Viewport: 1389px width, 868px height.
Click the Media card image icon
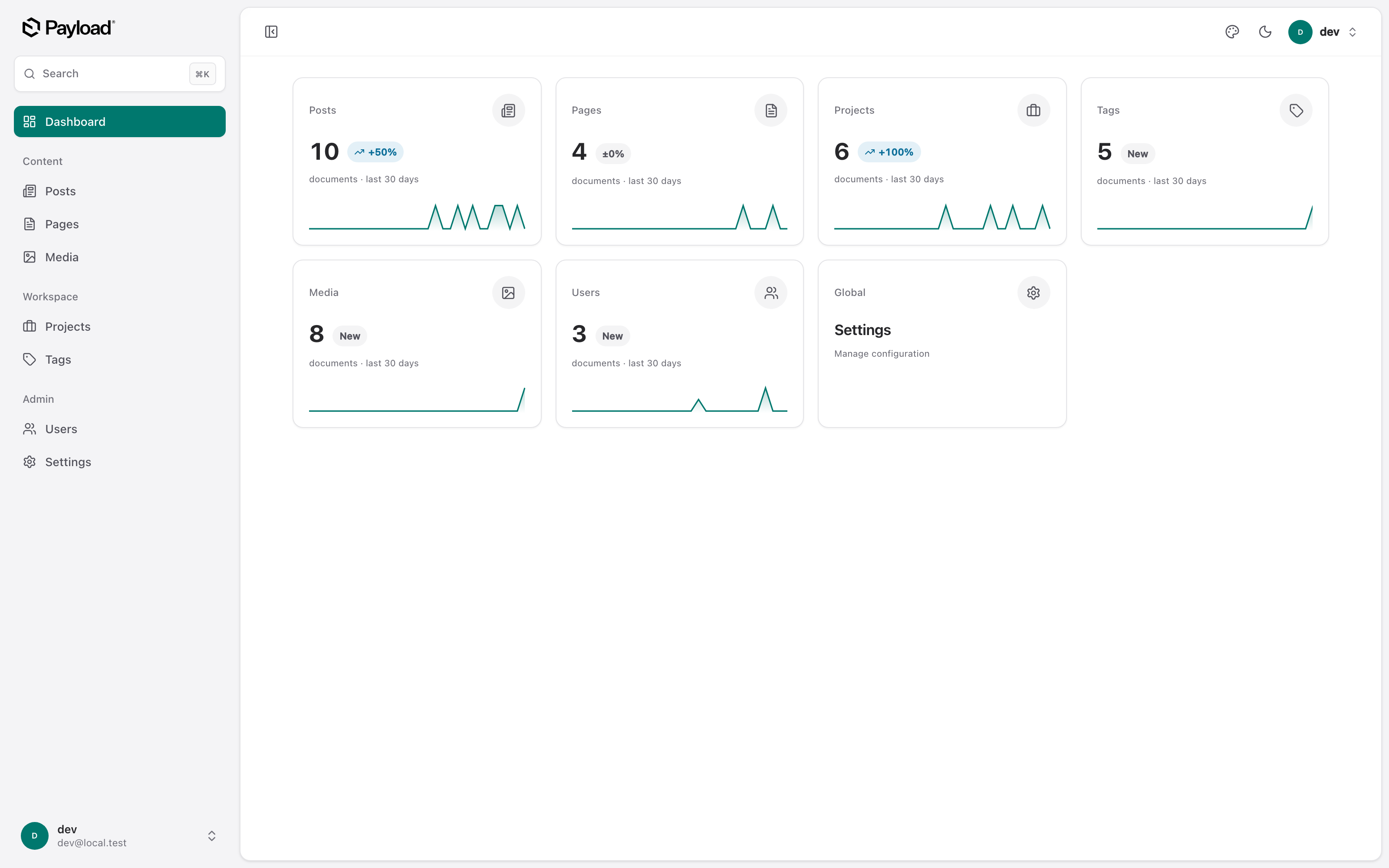point(509,293)
